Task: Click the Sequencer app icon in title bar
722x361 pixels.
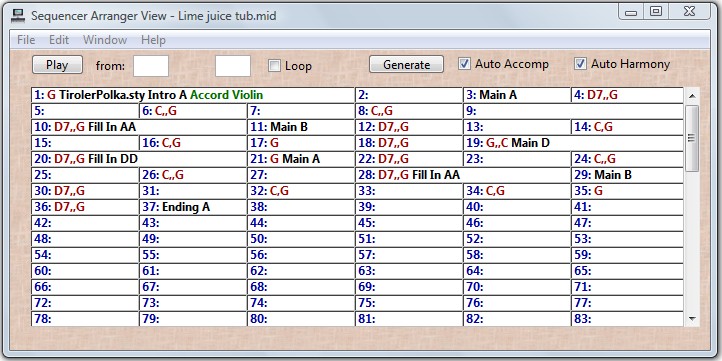Action: 17,16
